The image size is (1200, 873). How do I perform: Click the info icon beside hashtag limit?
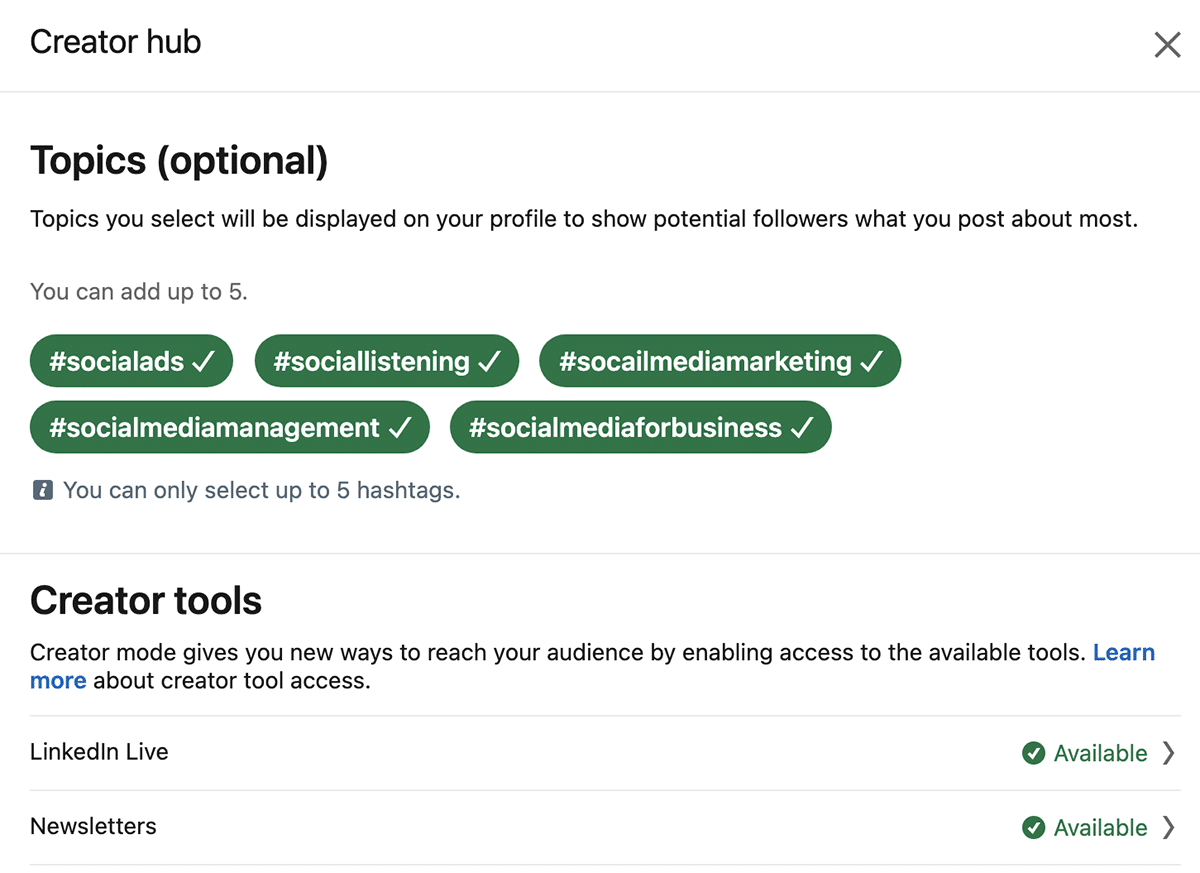[x=42, y=490]
